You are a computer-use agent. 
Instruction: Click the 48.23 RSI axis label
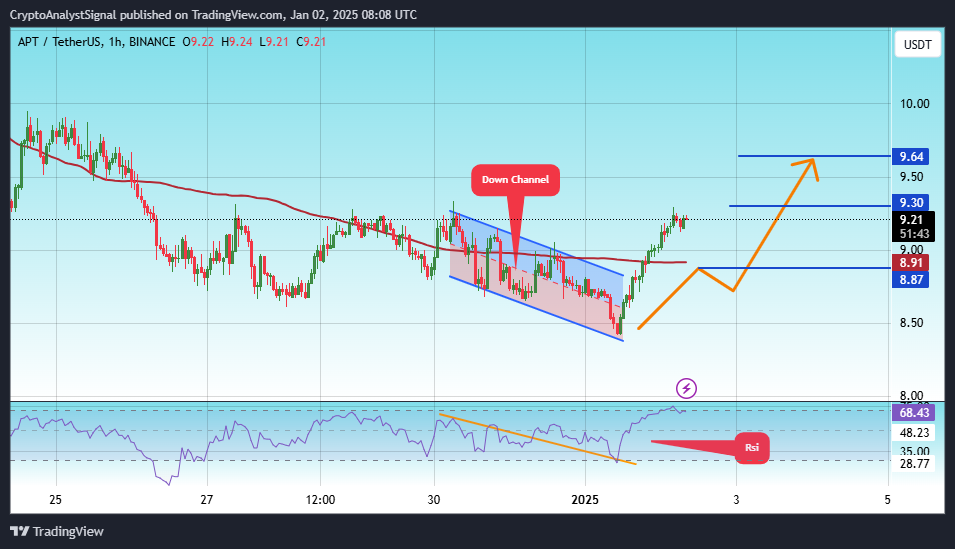click(914, 432)
